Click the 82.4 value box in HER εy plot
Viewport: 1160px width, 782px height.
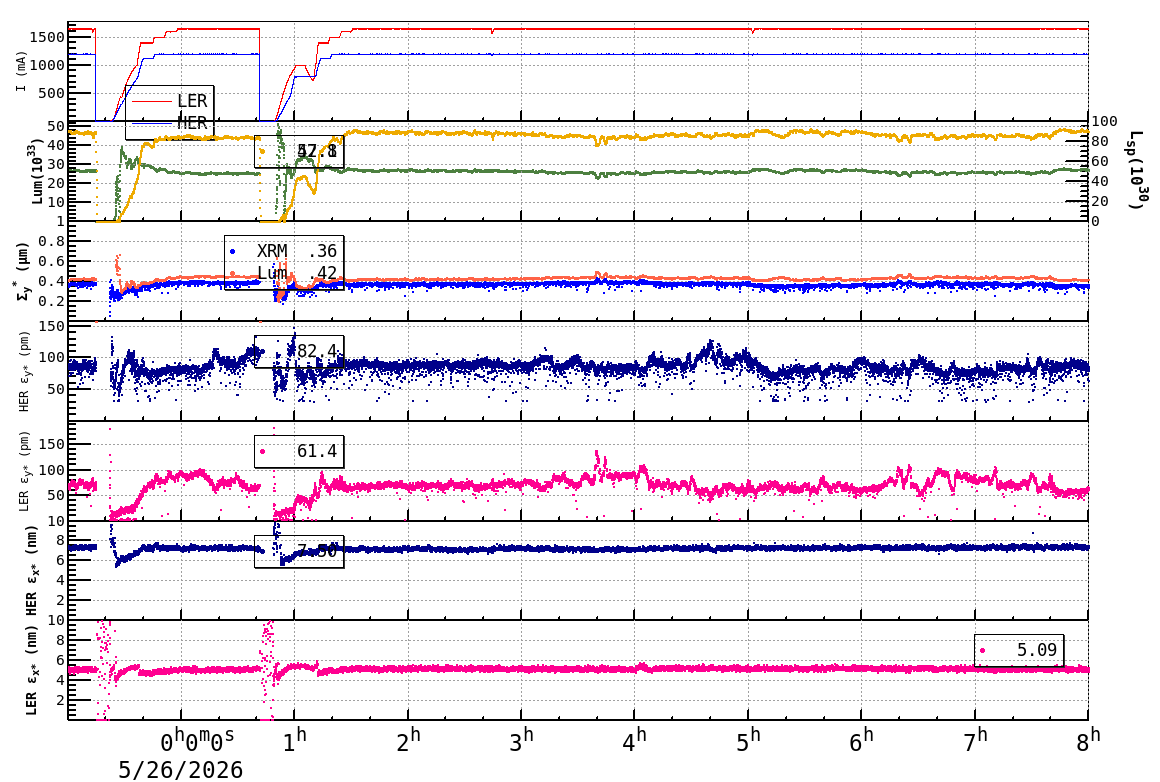tap(299, 351)
